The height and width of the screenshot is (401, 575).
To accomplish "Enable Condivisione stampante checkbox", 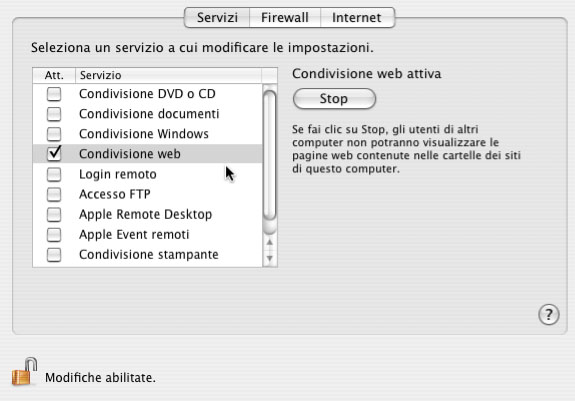I will click(54, 254).
